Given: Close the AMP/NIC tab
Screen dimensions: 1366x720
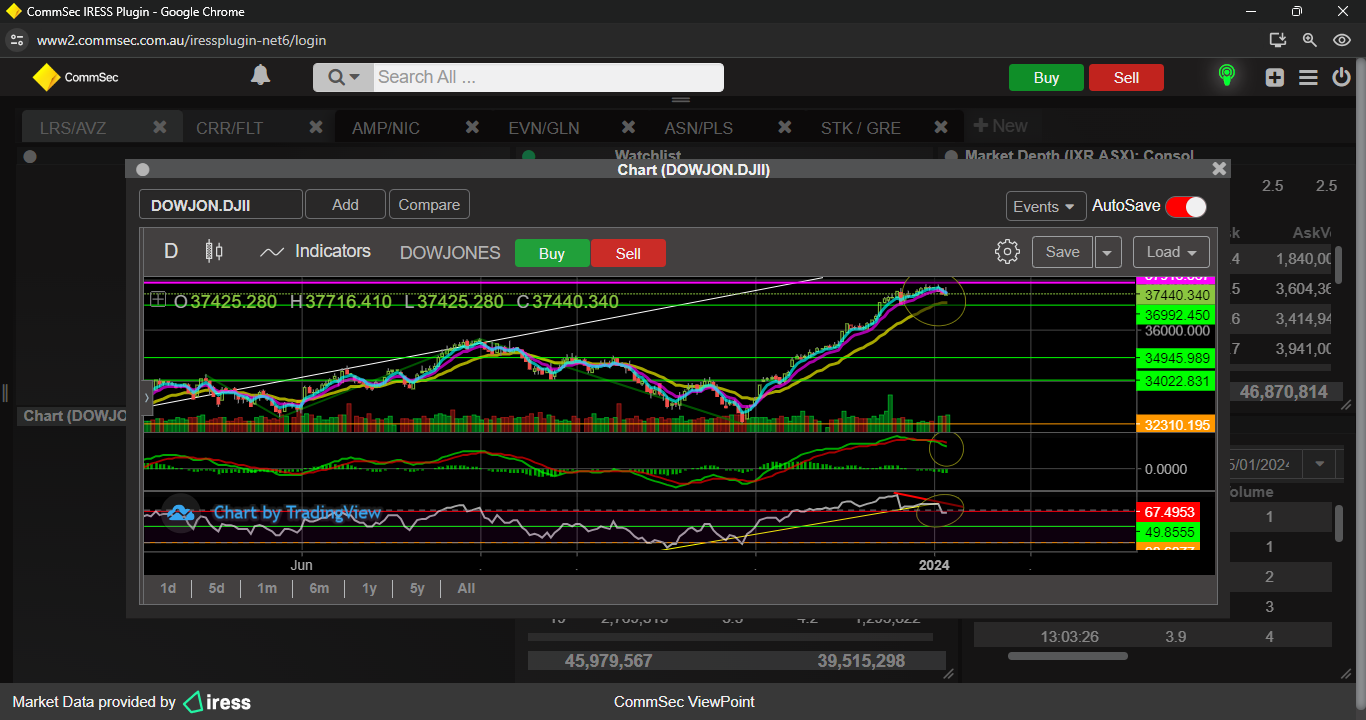Looking at the screenshot, I should coord(472,127).
